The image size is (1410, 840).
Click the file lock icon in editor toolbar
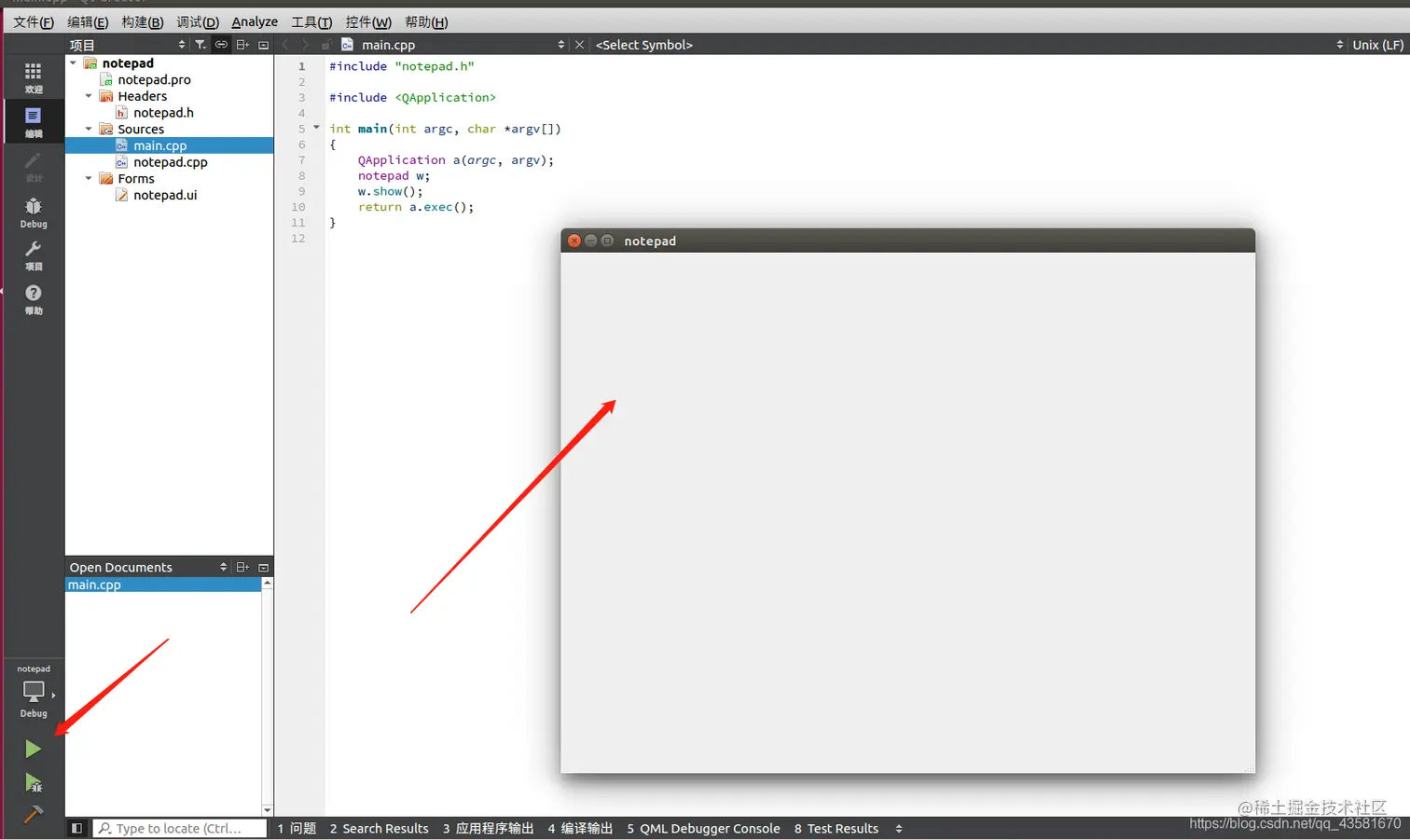point(325,45)
